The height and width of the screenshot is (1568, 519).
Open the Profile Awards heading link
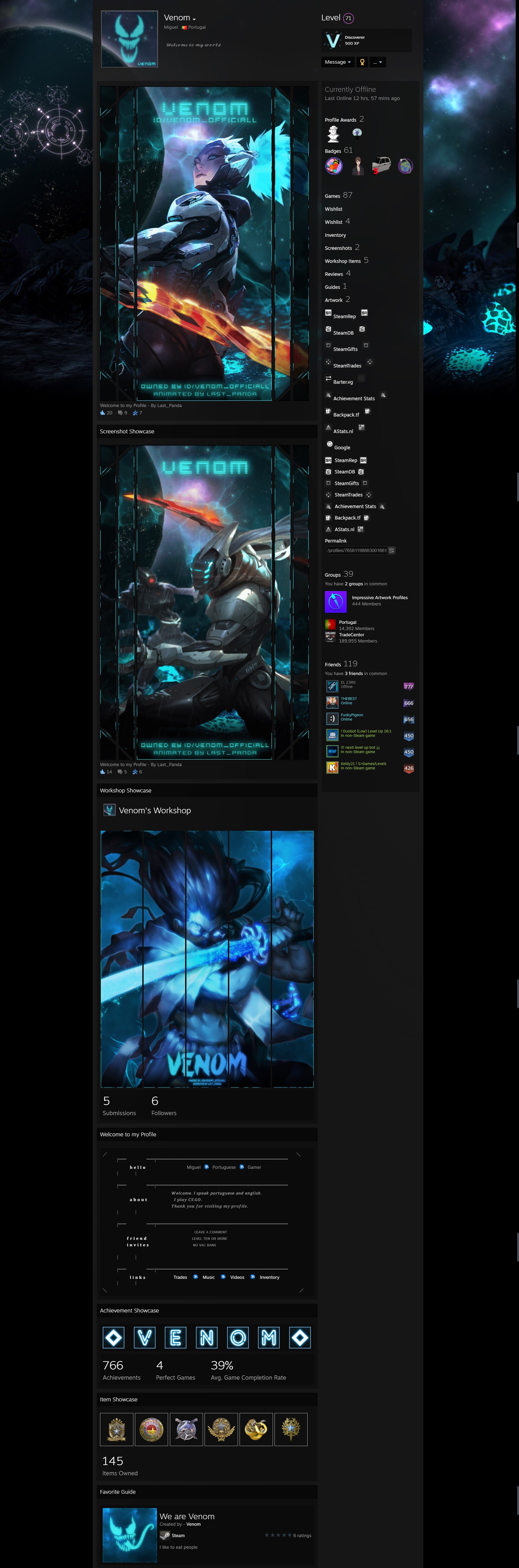pos(344,119)
